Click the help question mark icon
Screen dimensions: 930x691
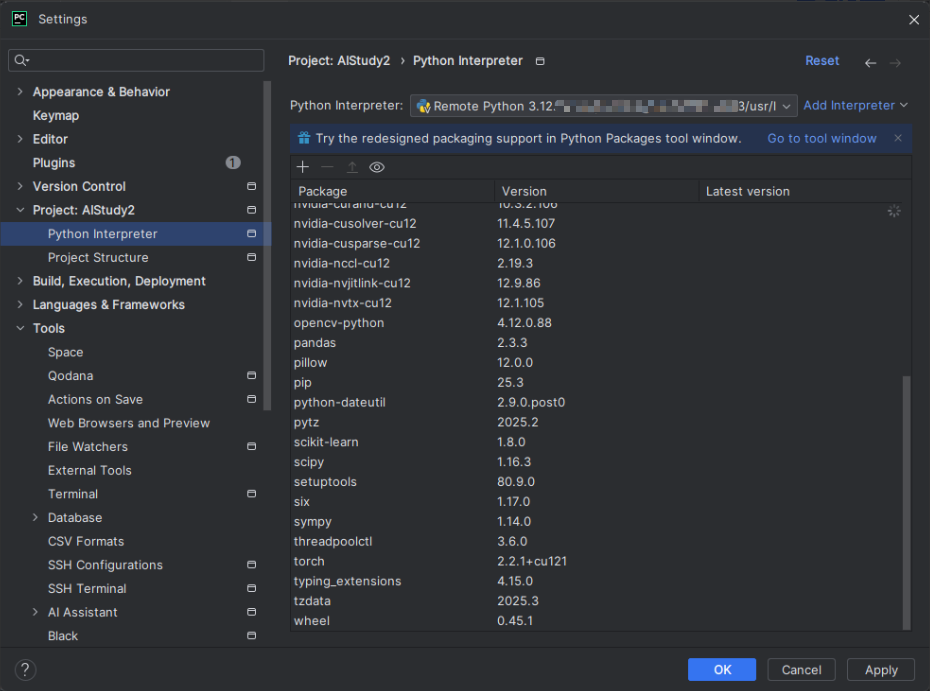tap(25, 670)
